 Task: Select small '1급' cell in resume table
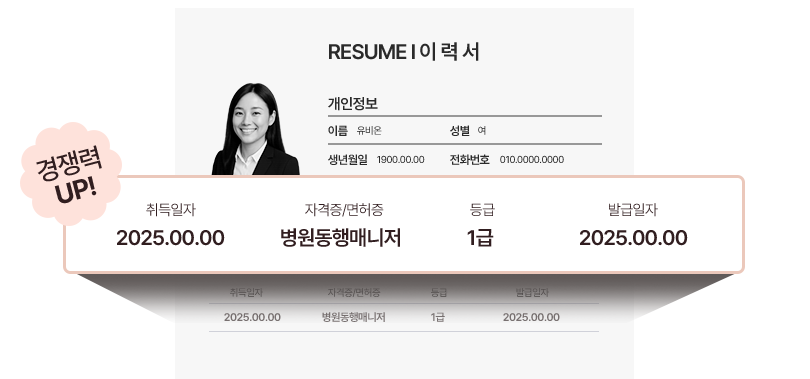[x=438, y=317]
